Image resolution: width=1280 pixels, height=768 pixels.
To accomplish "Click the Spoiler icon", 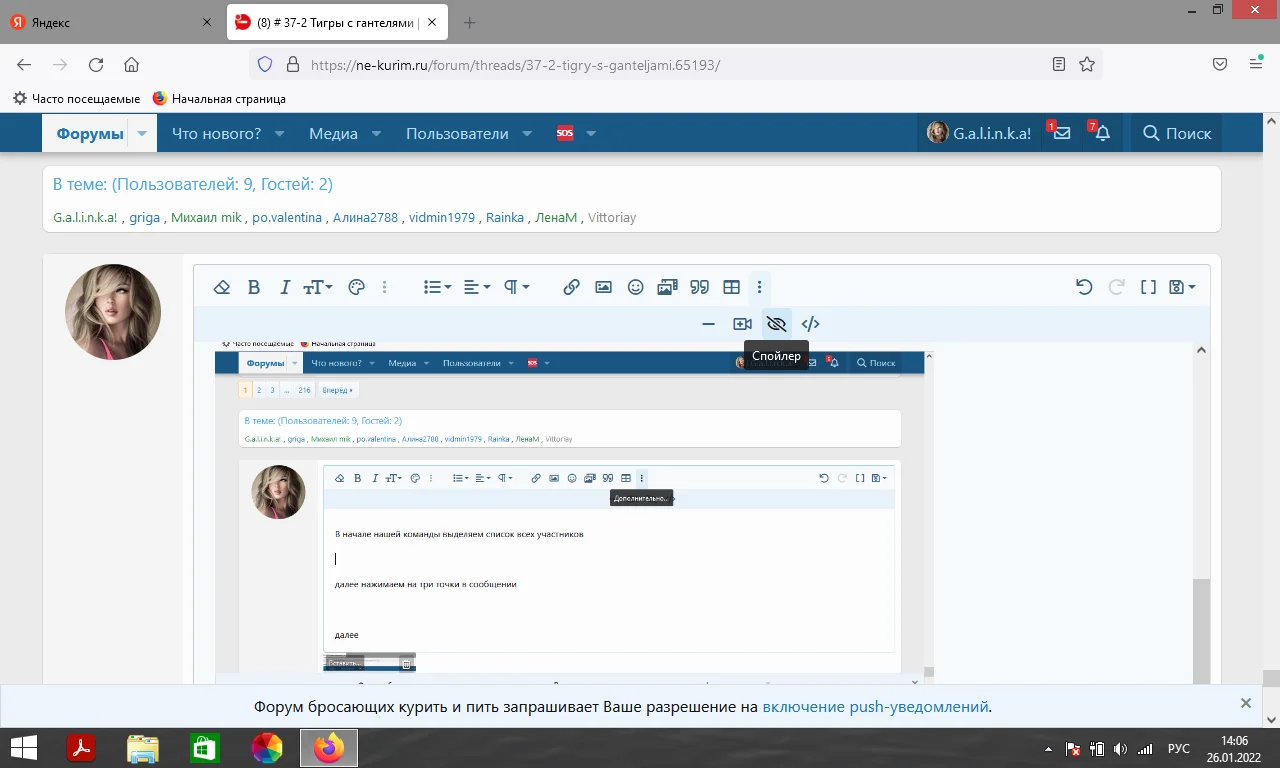I will pos(776,324).
